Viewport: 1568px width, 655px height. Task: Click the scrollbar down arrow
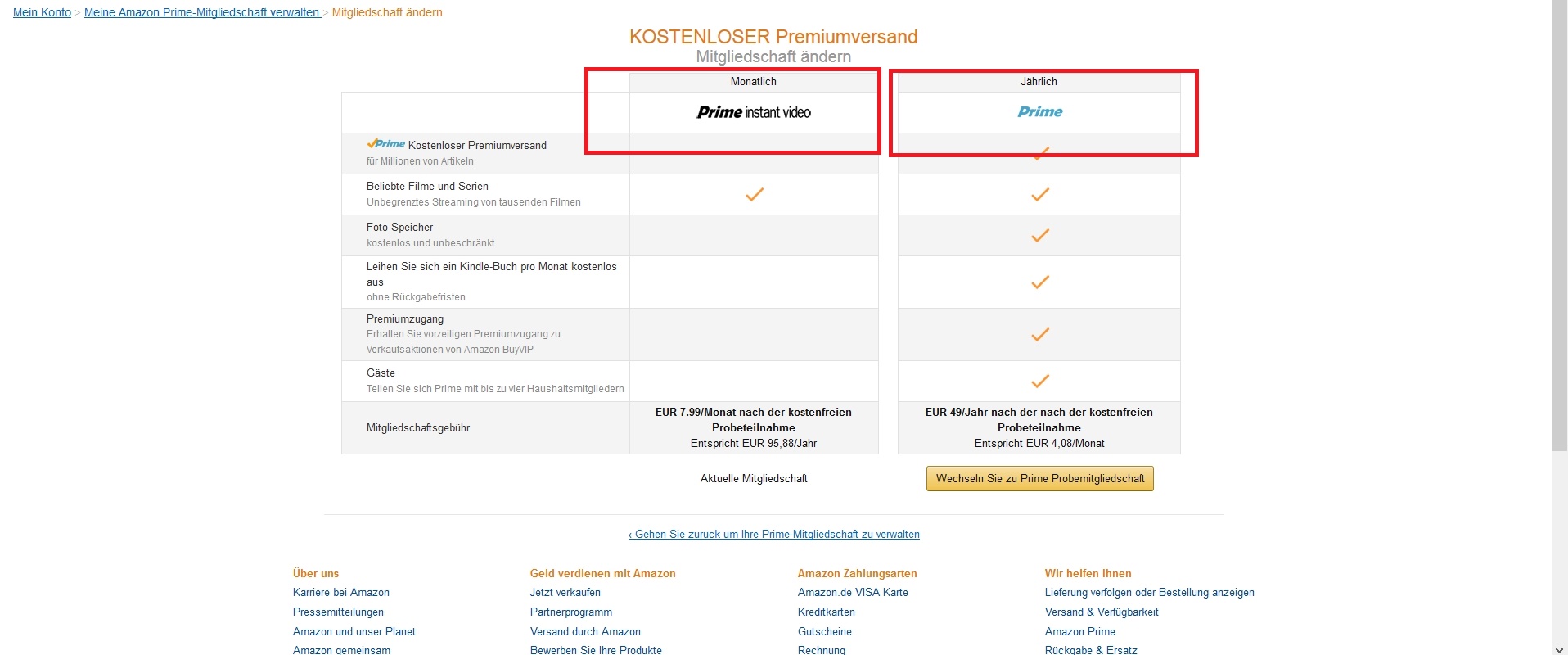pyautogui.click(x=1559, y=648)
